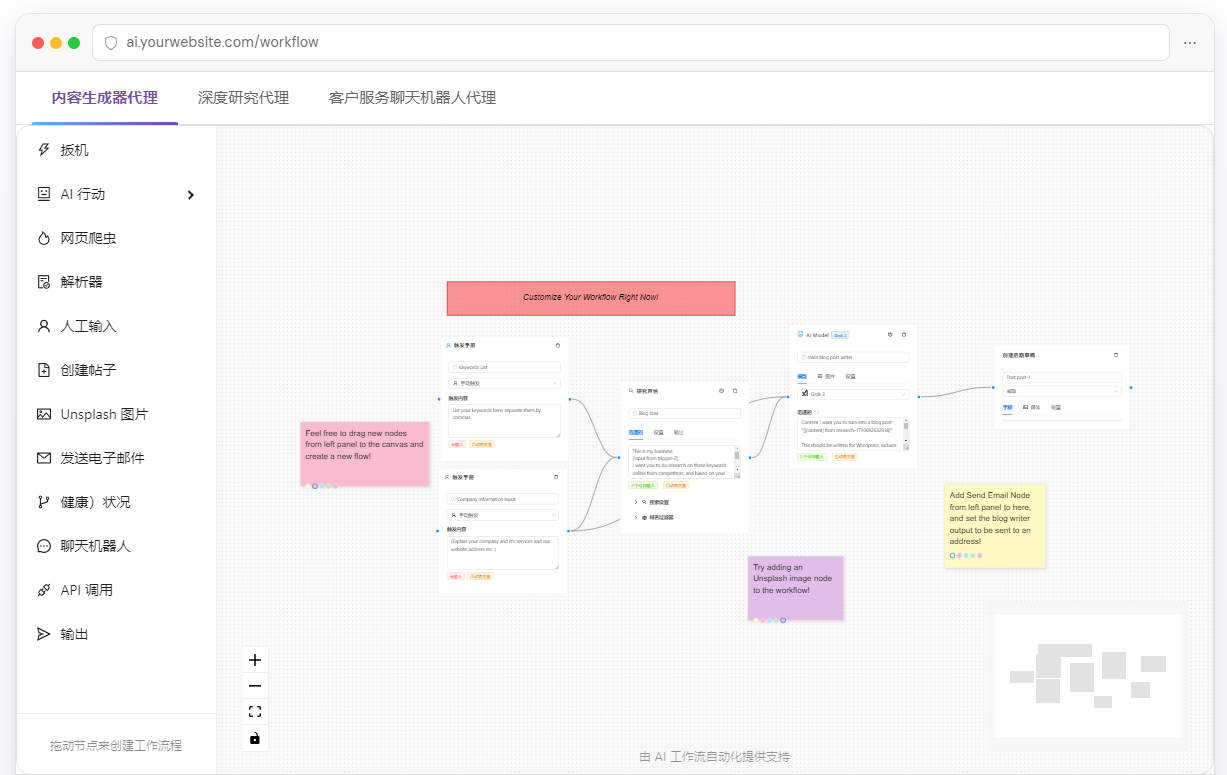Open the 图片 tab in the AI Model node
This screenshot has width=1227, height=775.
click(x=826, y=376)
